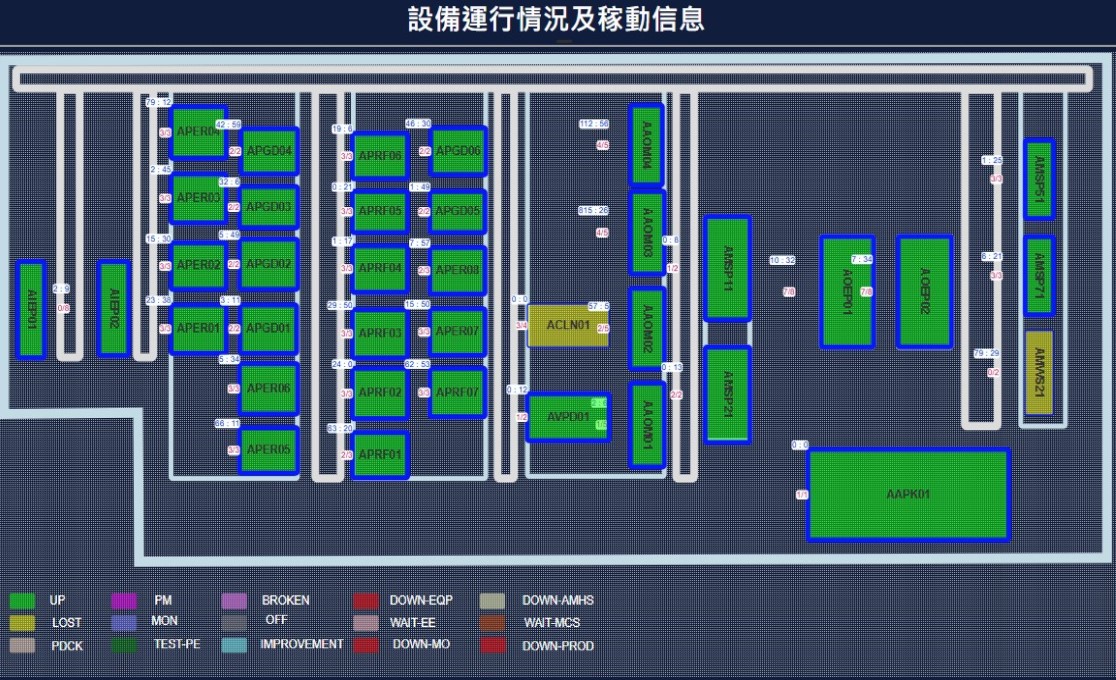
Task: Click the yellow LOST legend swatch
Action: point(22,623)
